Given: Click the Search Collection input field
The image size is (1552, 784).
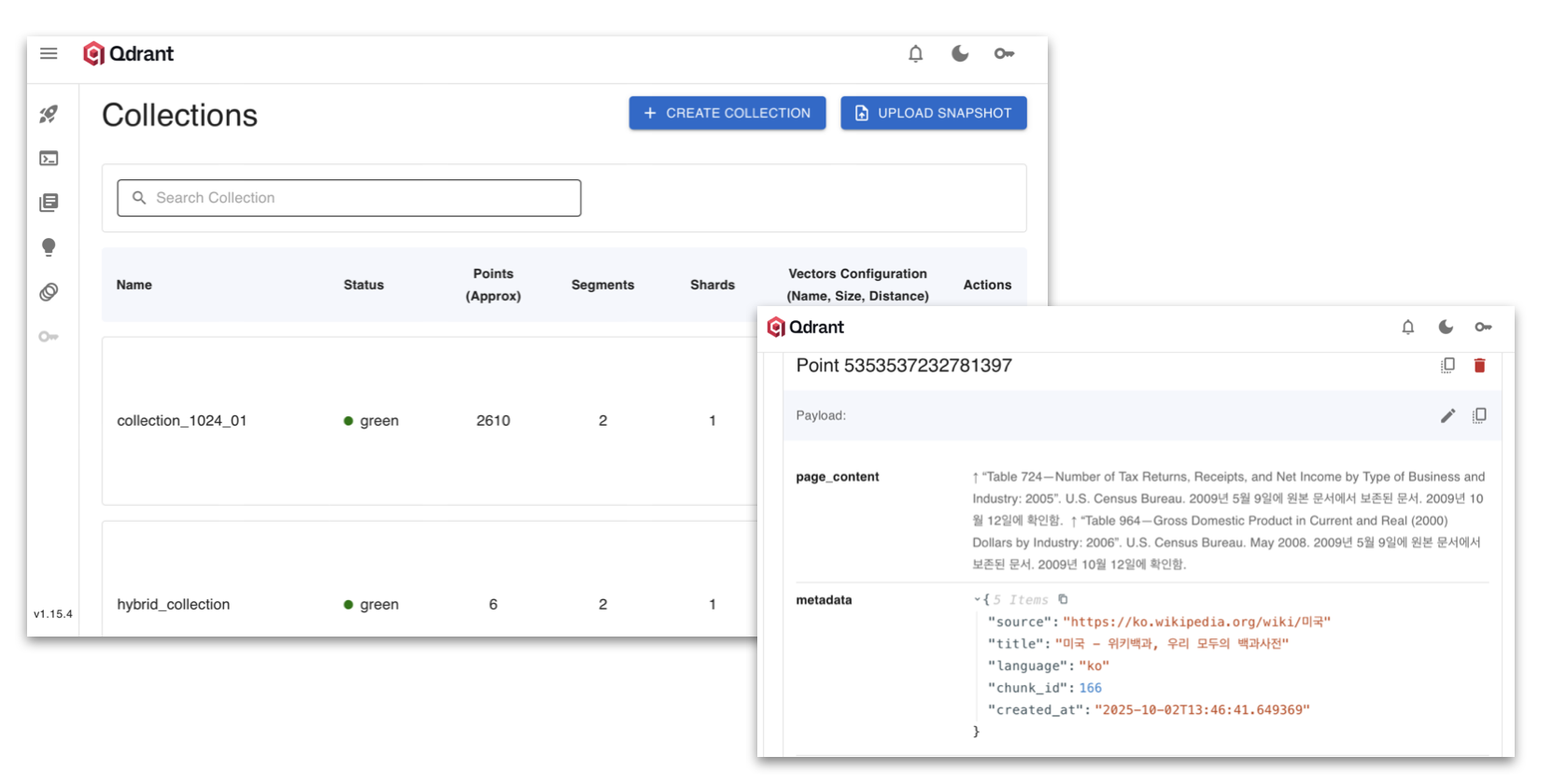Looking at the screenshot, I should (x=349, y=198).
